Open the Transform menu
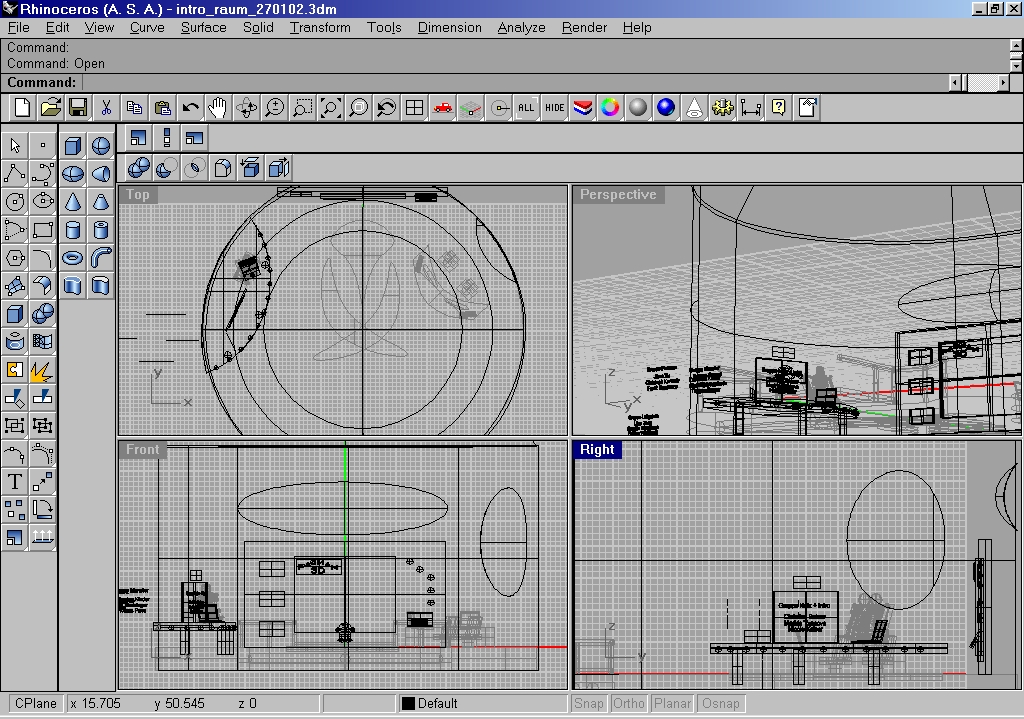Viewport: 1024px width, 719px height. (320, 27)
